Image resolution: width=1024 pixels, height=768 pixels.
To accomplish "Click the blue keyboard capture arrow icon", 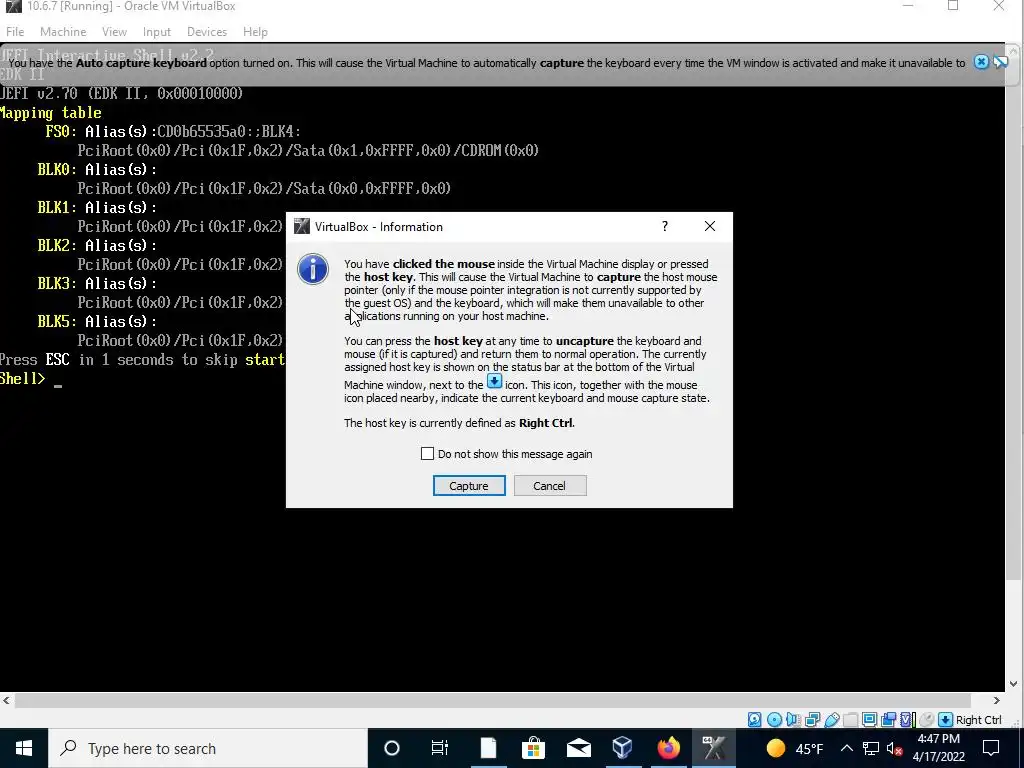I will 945,720.
